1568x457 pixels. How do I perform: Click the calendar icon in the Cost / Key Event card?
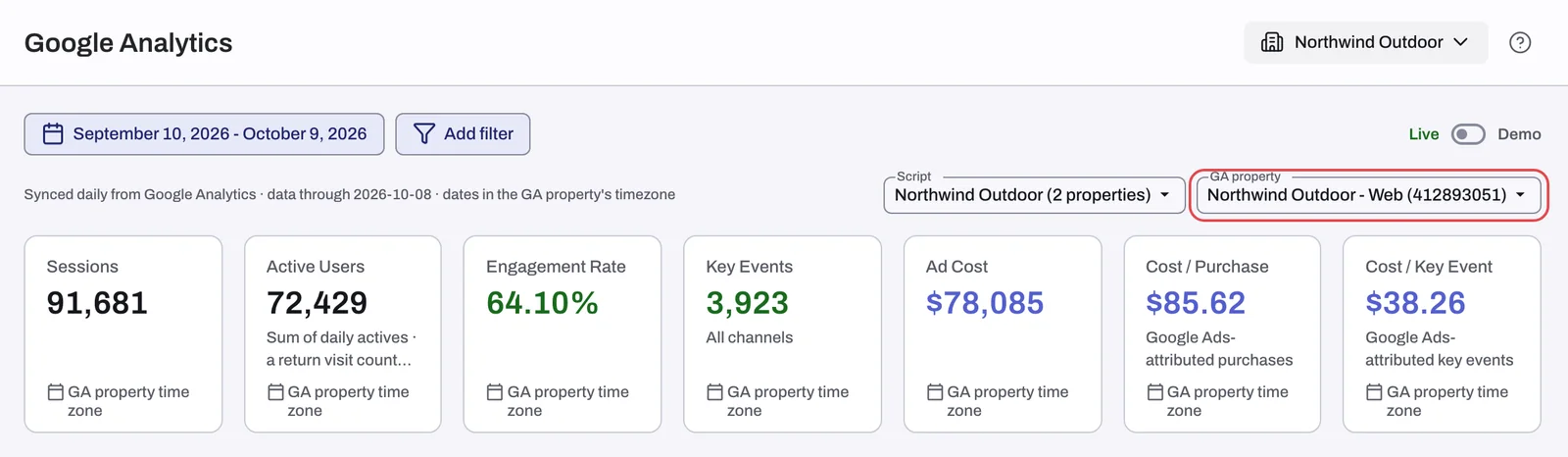click(1375, 392)
